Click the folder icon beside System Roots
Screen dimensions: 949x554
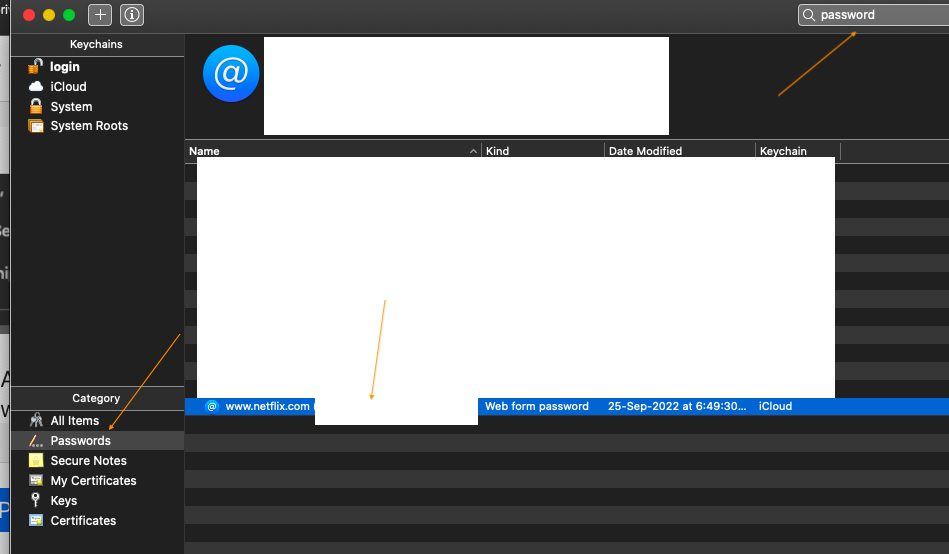click(x=36, y=126)
